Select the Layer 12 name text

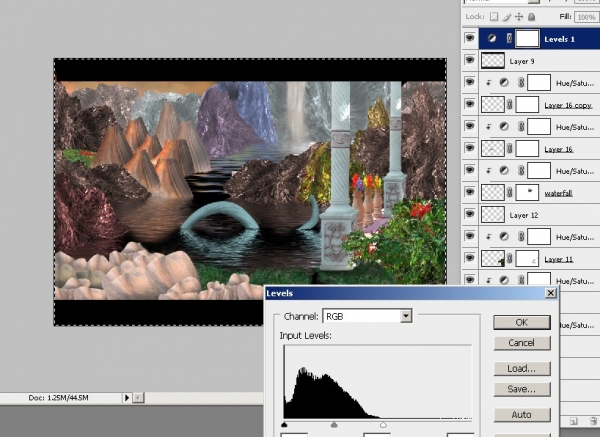tap(524, 215)
